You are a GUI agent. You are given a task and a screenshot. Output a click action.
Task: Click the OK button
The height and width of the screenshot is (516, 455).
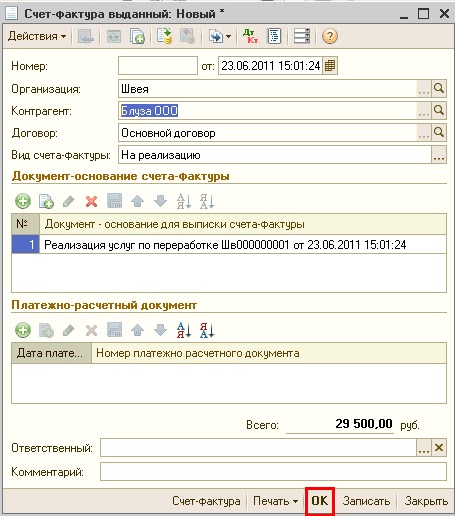pyautogui.click(x=320, y=501)
